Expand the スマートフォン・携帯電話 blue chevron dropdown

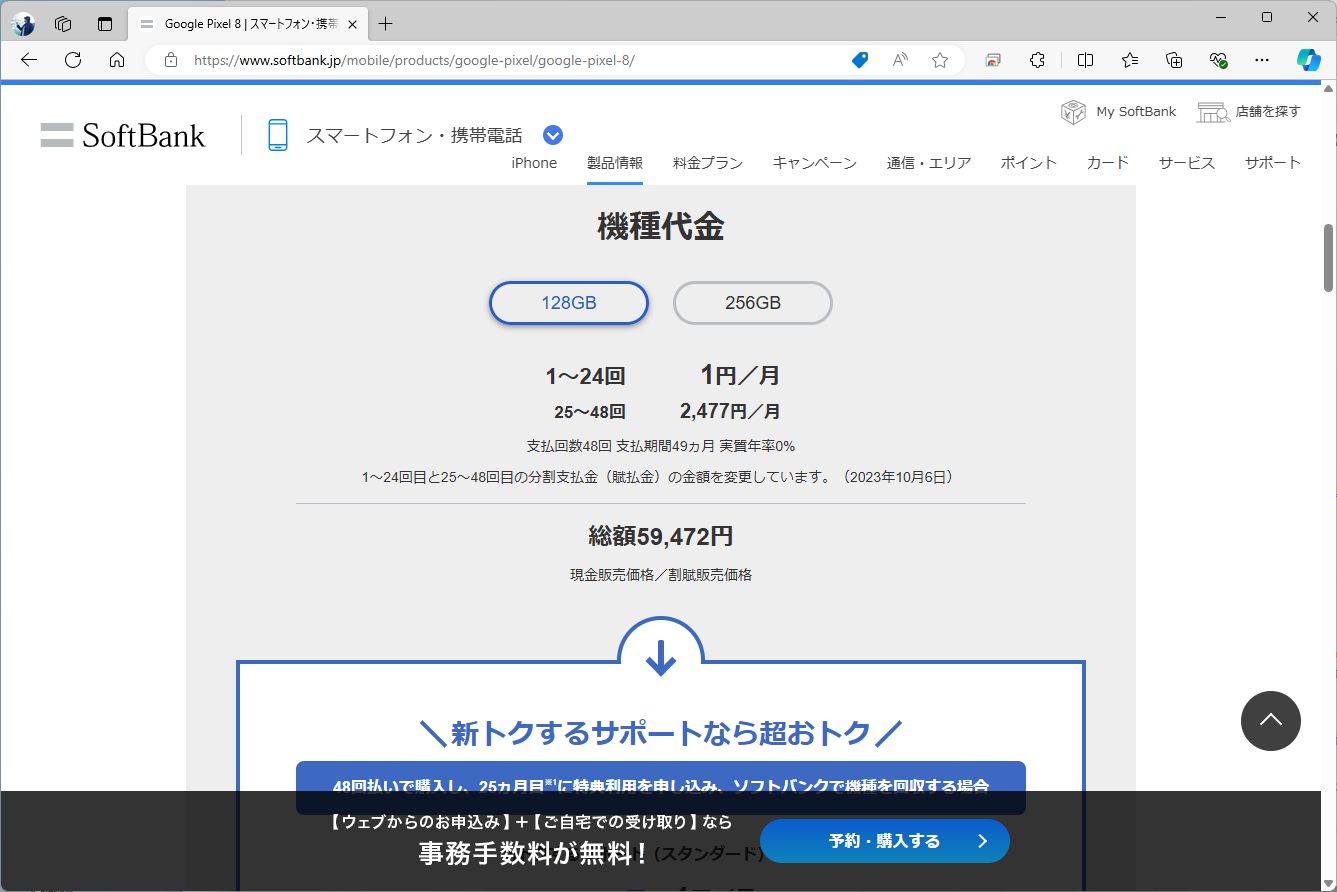pyautogui.click(x=553, y=135)
